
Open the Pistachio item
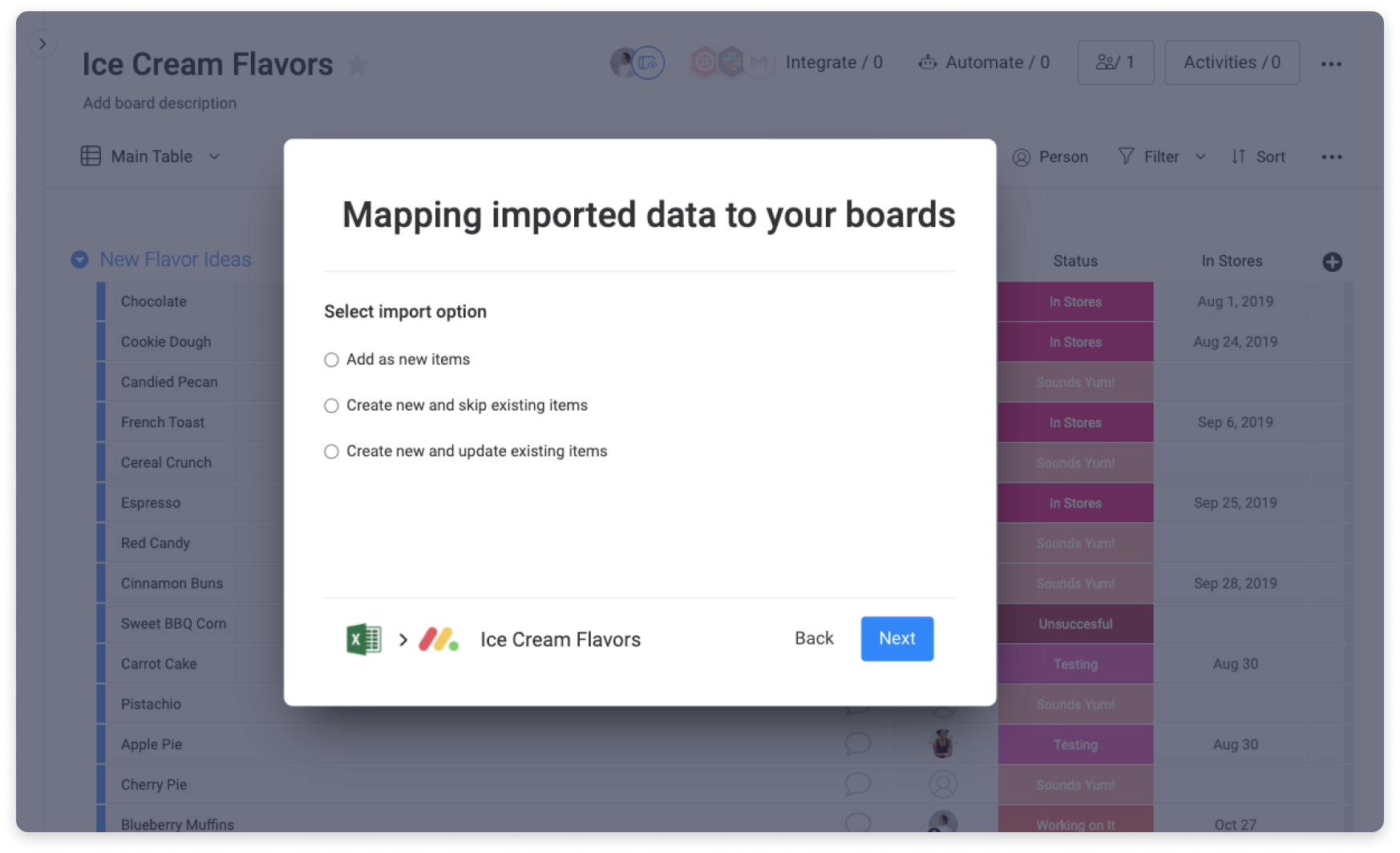click(x=151, y=704)
